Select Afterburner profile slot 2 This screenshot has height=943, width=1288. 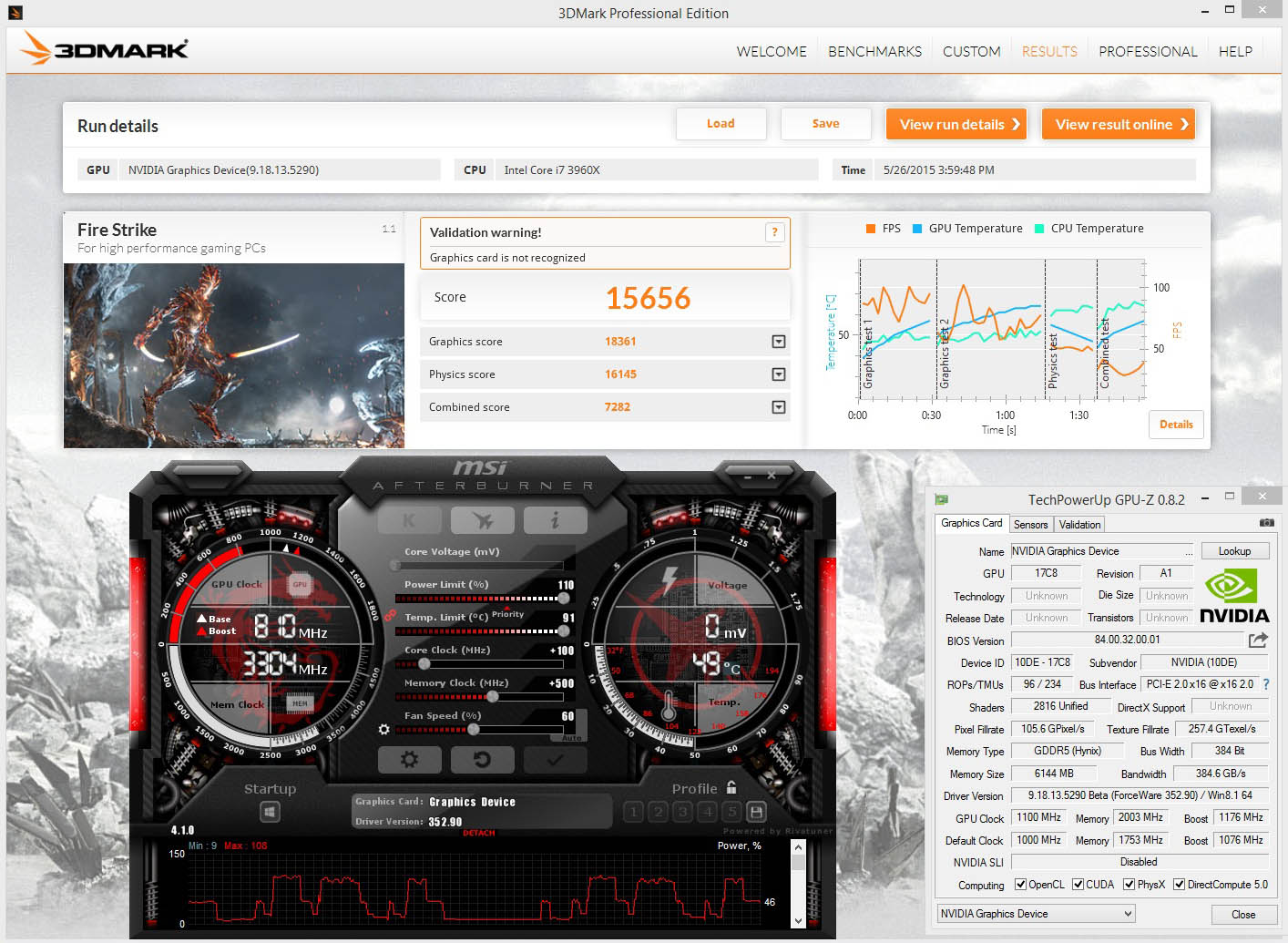pos(658,811)
